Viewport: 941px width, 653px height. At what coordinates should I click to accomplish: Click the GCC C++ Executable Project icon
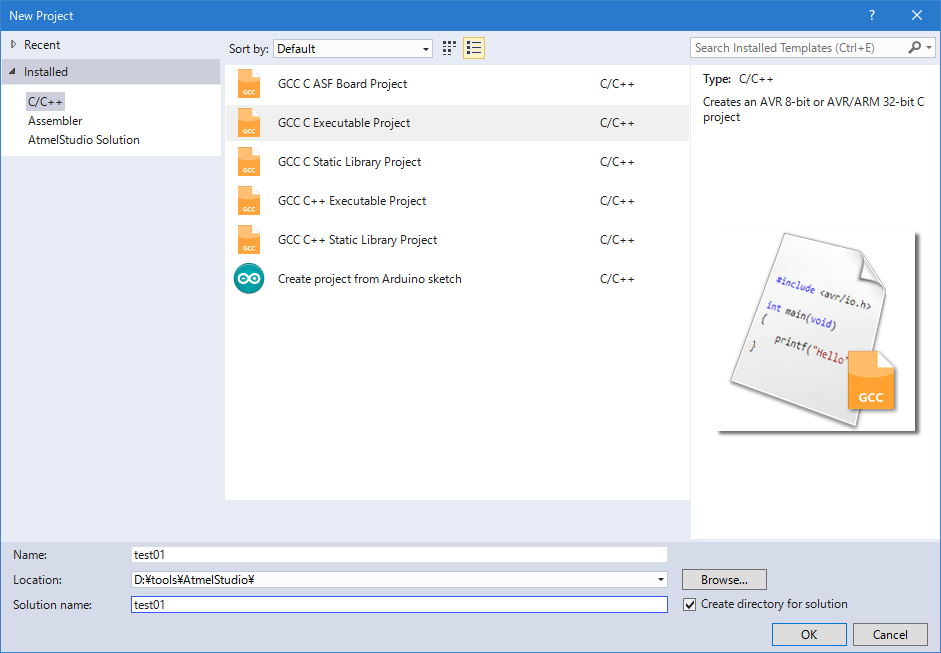(x=249, y=200)
